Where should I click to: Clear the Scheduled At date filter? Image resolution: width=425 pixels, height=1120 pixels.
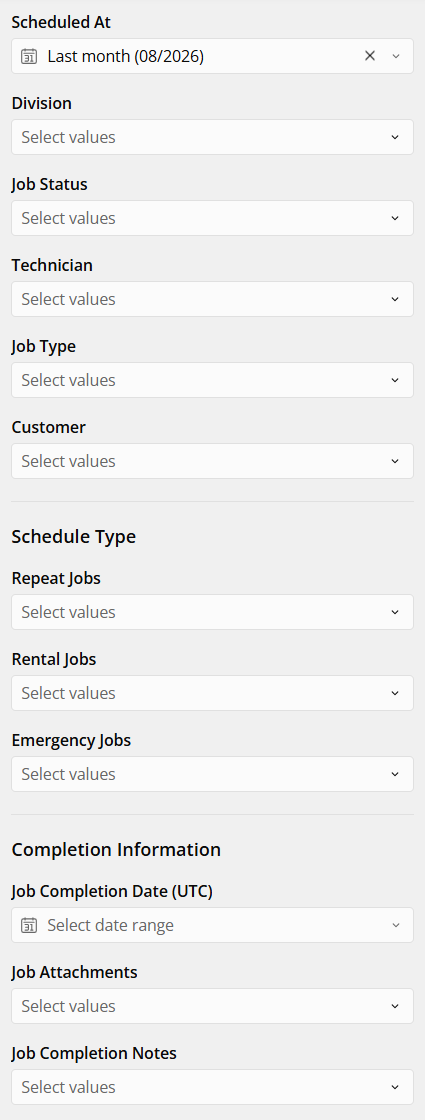click(370, 56)
